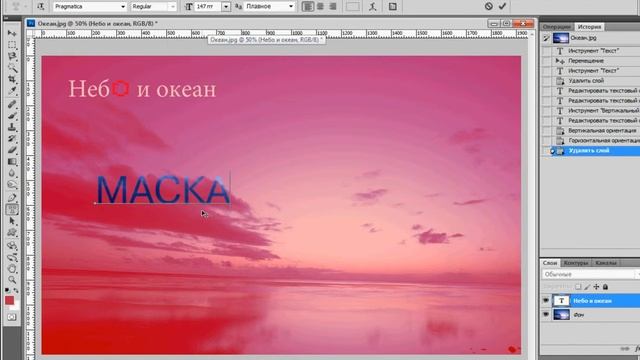Open the text color swatch in options bar
This screenshot has height=360, width=640.
353,7
